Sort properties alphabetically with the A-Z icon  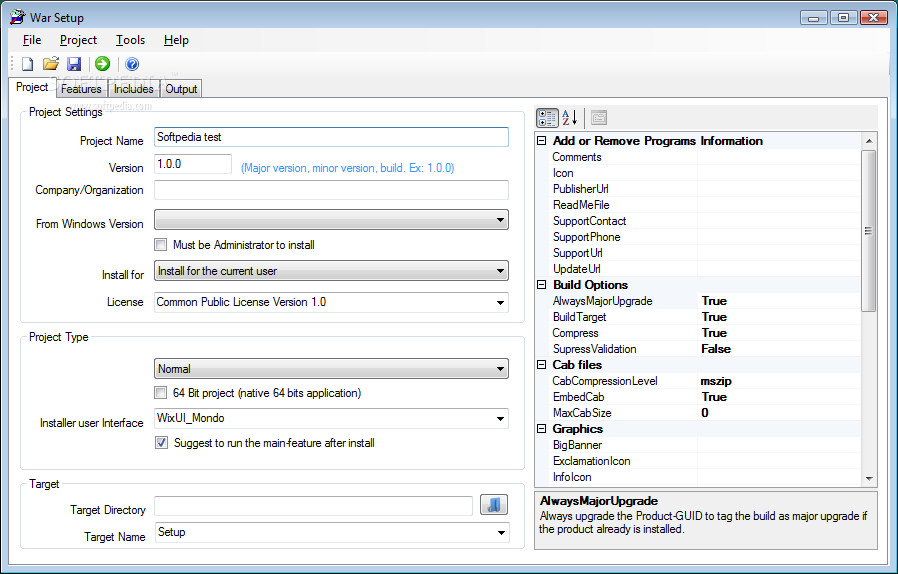(x=569, y=117)
